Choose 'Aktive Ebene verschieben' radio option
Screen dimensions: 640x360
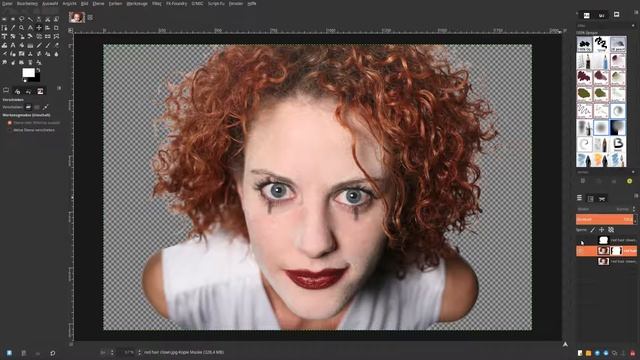coord(10,130)
